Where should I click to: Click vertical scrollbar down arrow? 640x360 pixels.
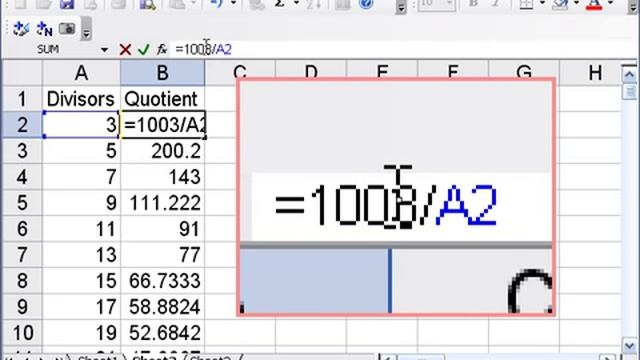(629, 345)
